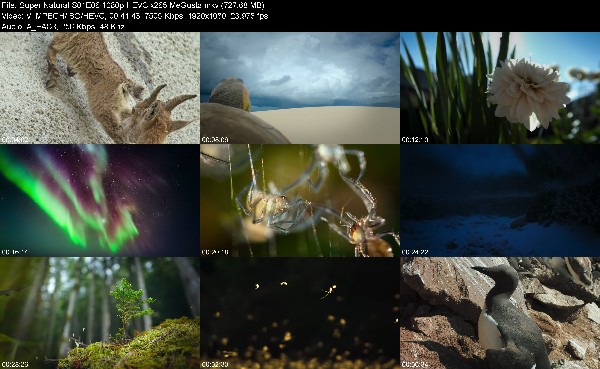Click timestamp on the seabird thumbnail
The image size is (600, 369).
click(x=415, y=364)
